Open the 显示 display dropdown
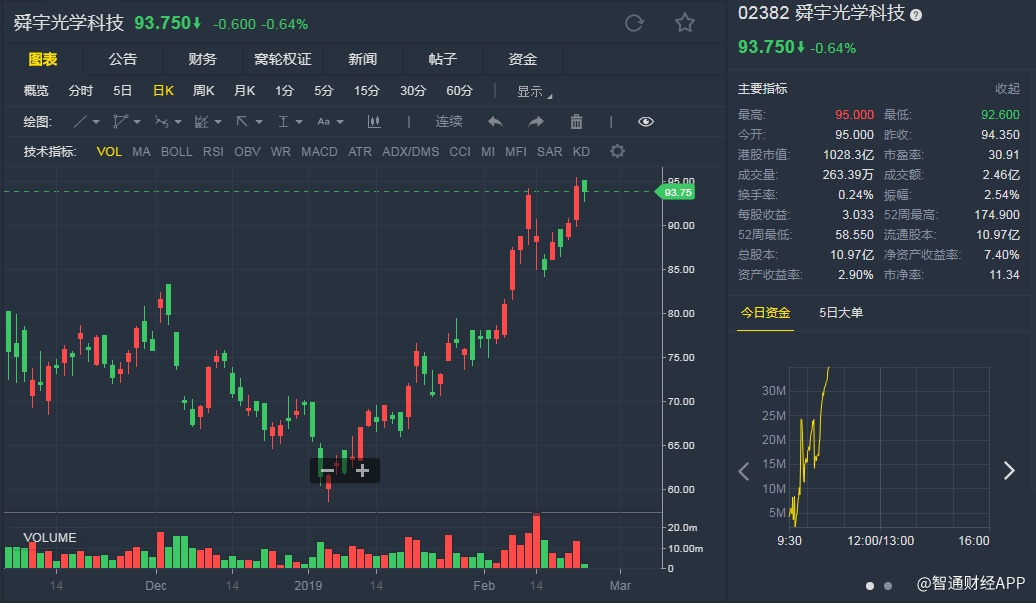 click(x=534, y=91)
